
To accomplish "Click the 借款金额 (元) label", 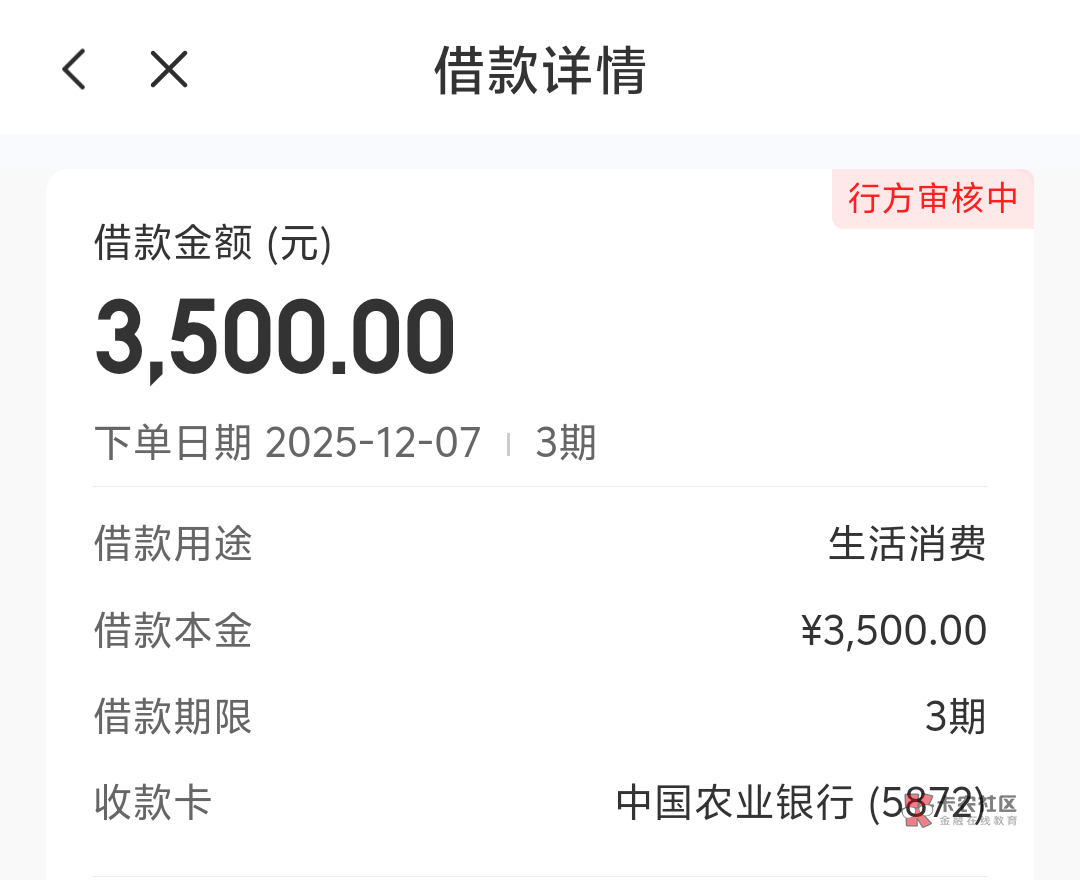I will click(212, 243).
